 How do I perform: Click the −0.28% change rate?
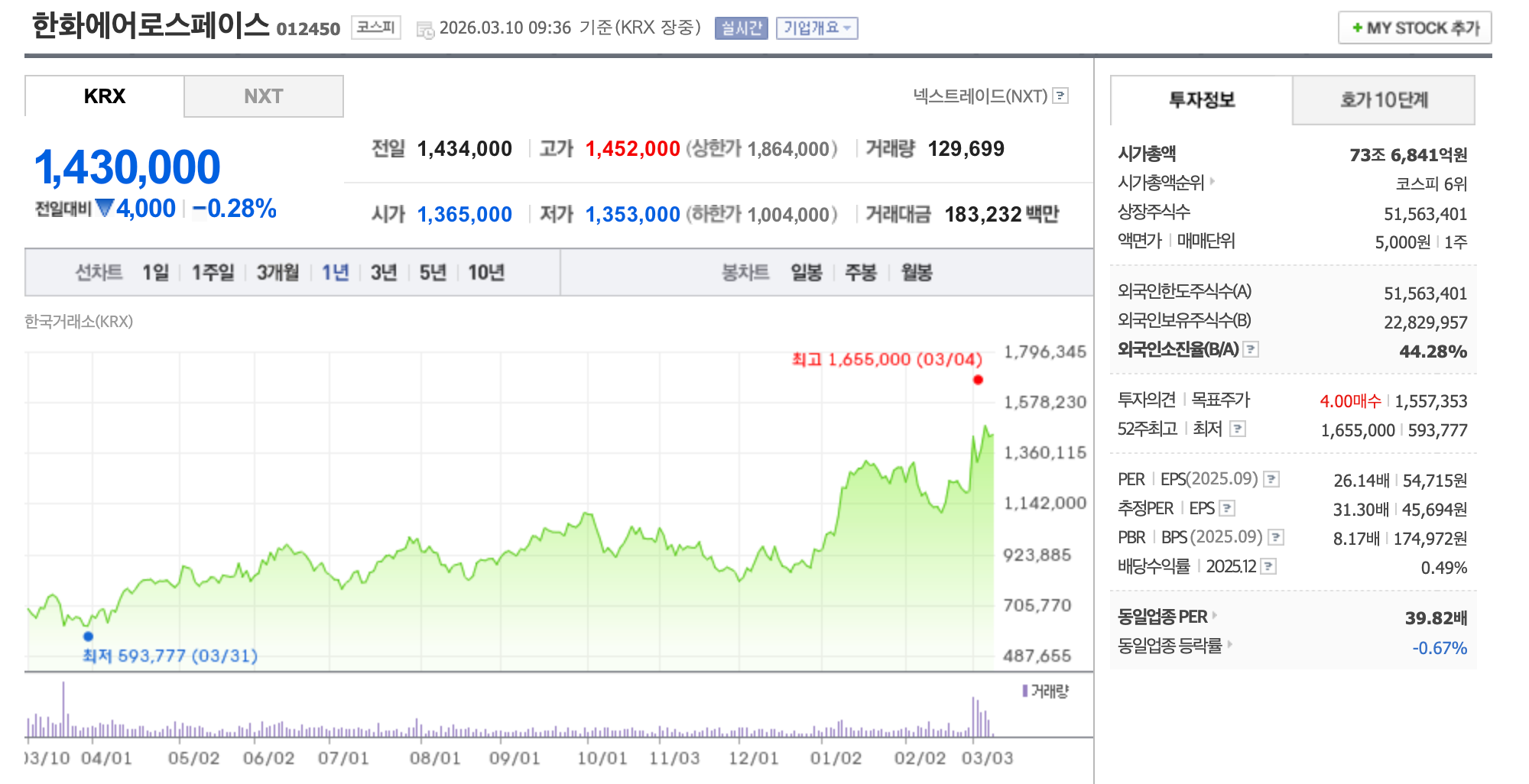(x=234, y=209)
